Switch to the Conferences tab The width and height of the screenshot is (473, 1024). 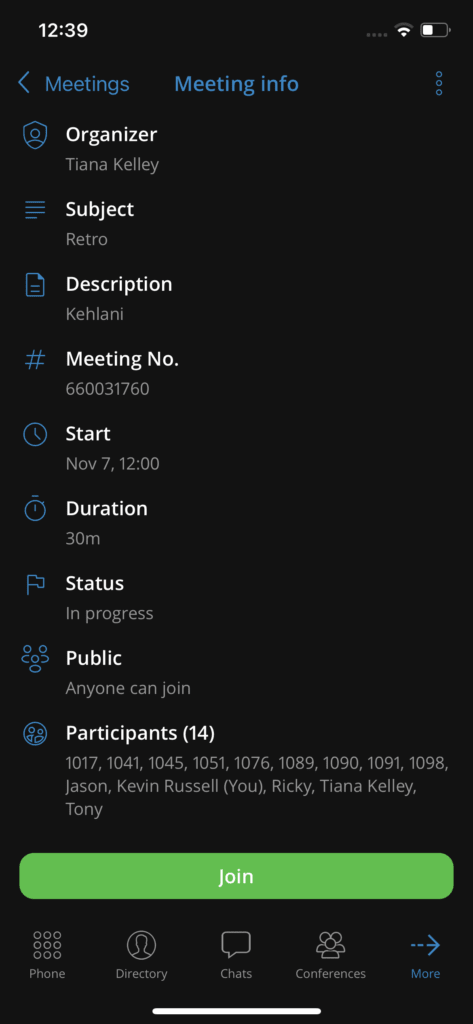tap(331, 955)
